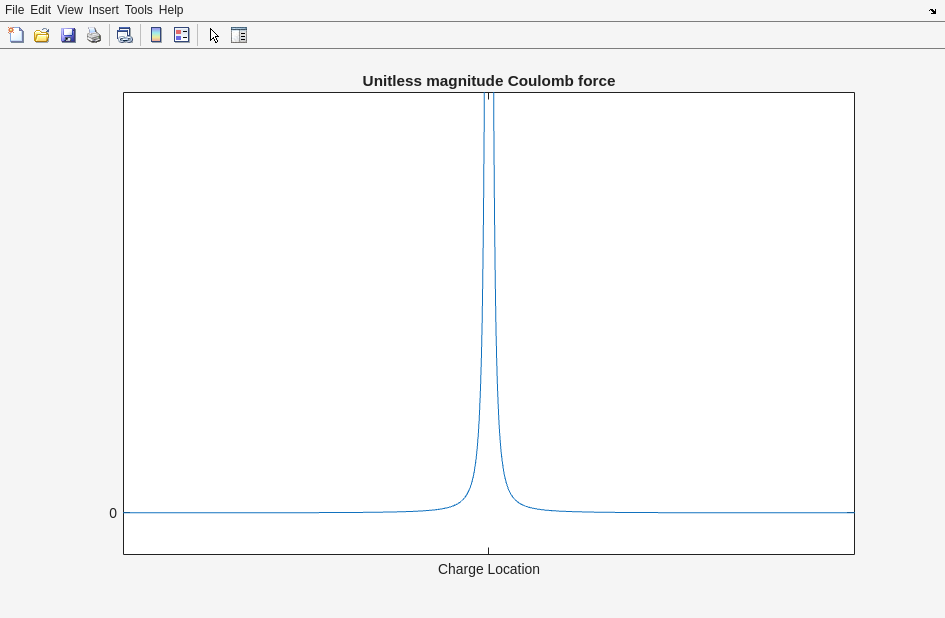Open a file using the folder icon
This screenshot has height=618, width=945.
[42, 35]
